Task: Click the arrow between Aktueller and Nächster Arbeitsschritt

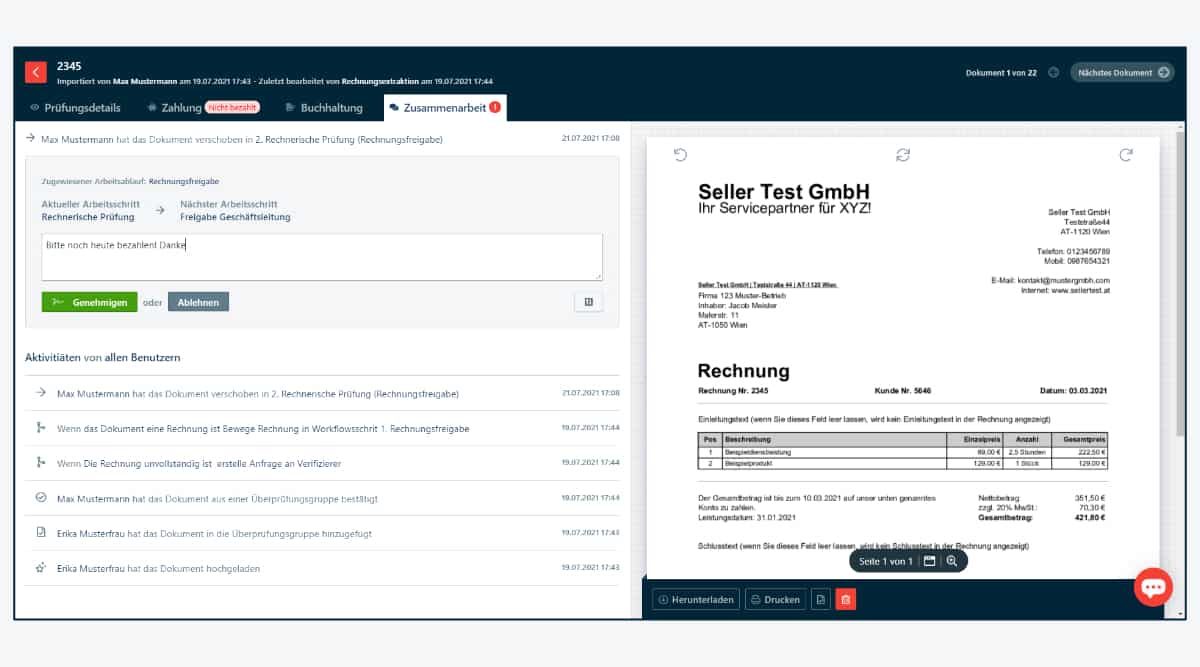Action: click(x=160, y=211)
